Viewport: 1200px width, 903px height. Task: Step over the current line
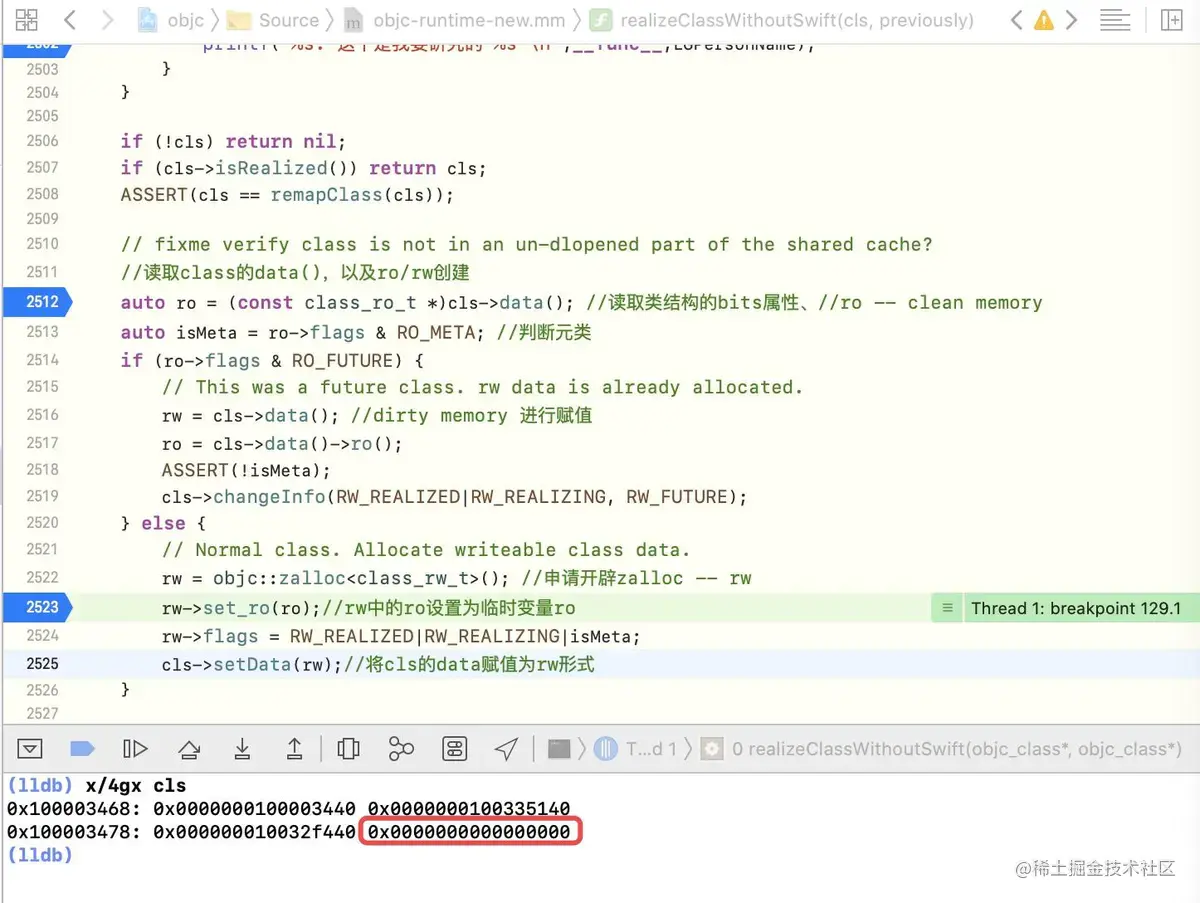click(x=188, y=748)
